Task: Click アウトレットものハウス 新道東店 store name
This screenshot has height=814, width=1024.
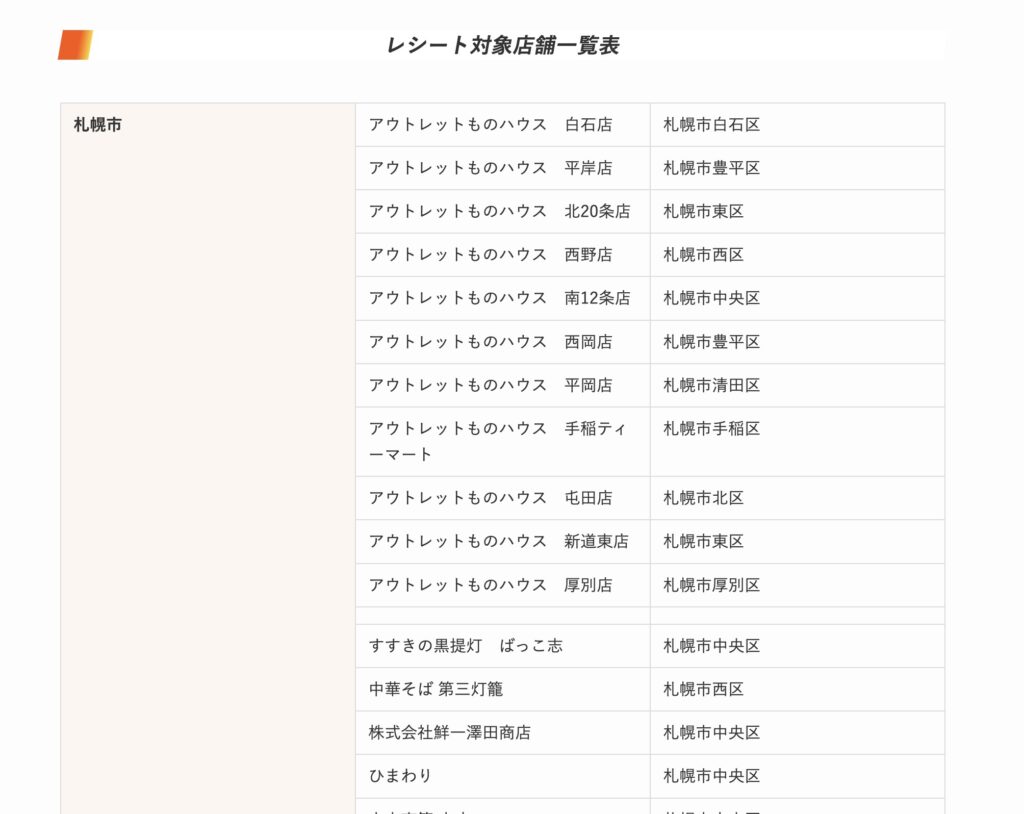Action: click(498, 541)
